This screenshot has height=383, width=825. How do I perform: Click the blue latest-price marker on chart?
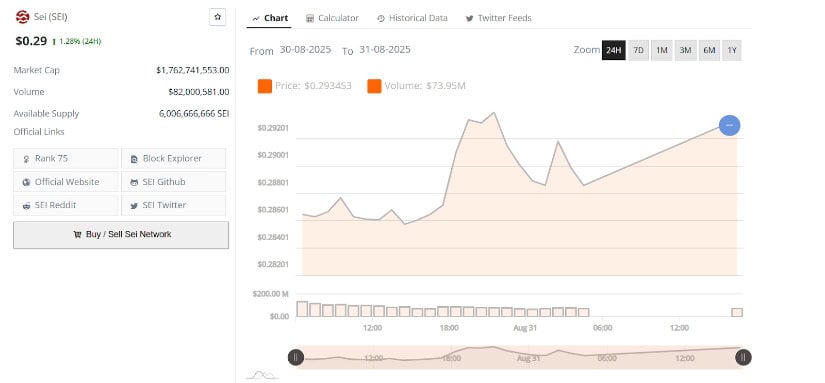point(729,125)
